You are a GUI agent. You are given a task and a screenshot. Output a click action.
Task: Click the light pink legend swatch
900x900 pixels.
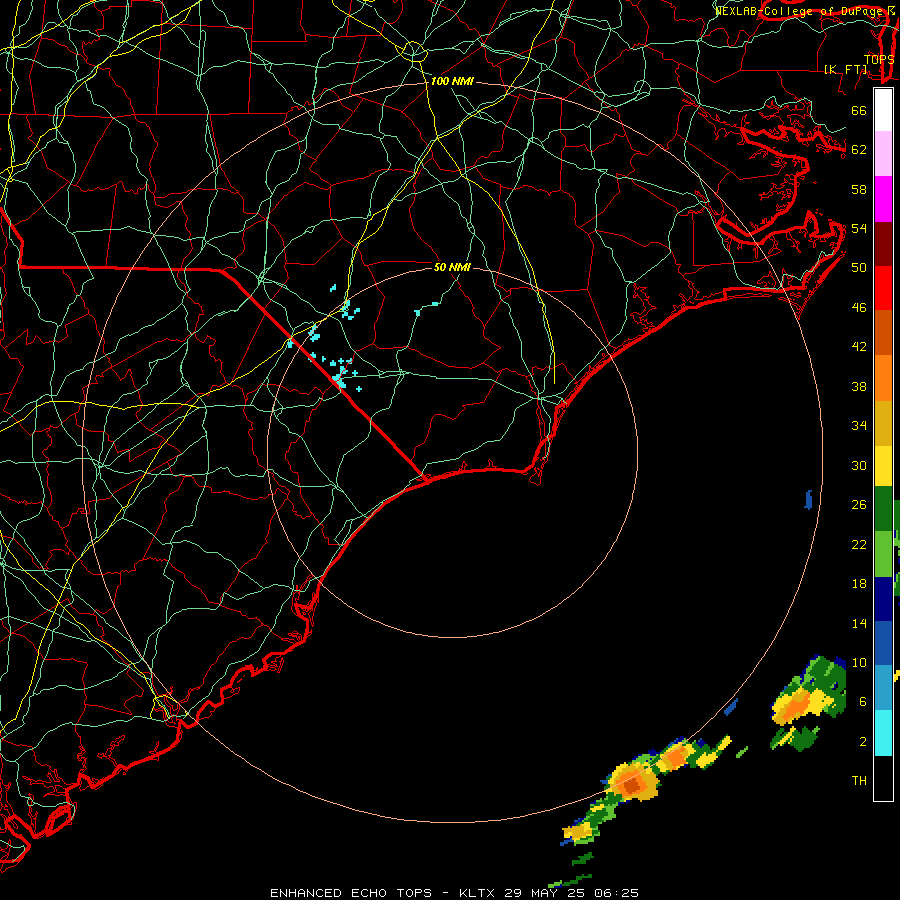pyautogui.click(x=883, y=154)
